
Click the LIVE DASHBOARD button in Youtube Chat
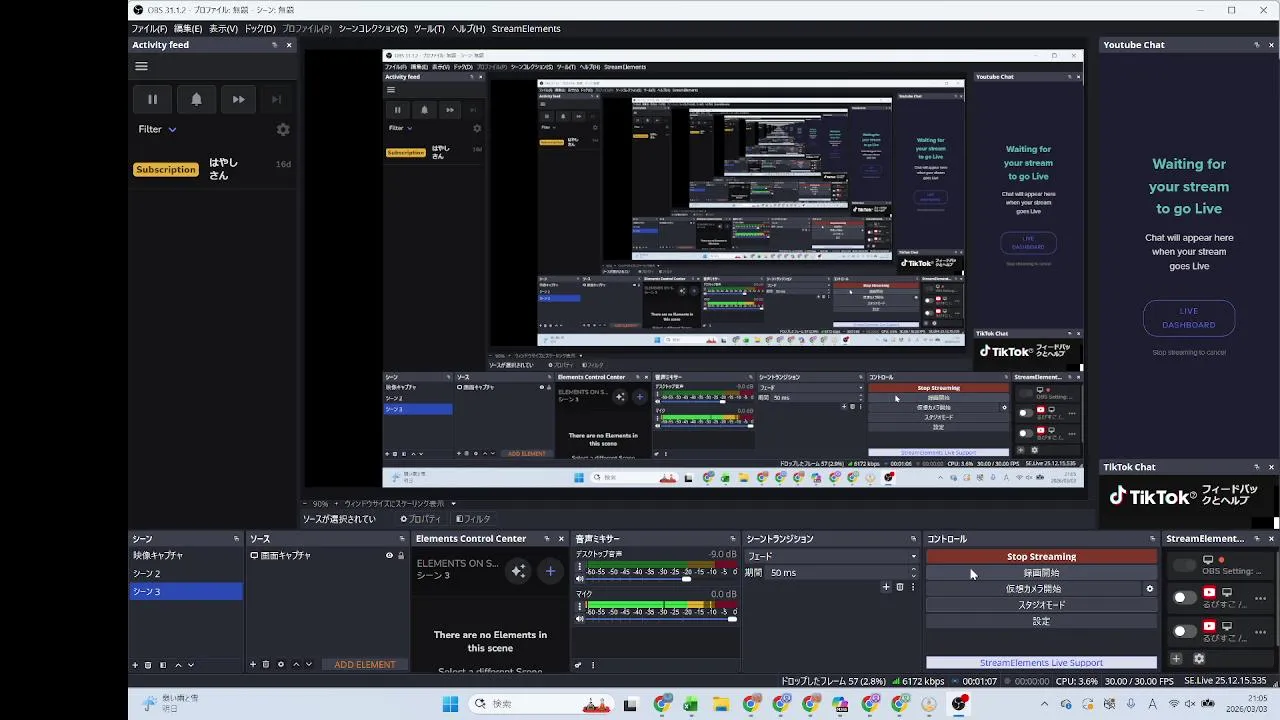tap(1189, 318)
